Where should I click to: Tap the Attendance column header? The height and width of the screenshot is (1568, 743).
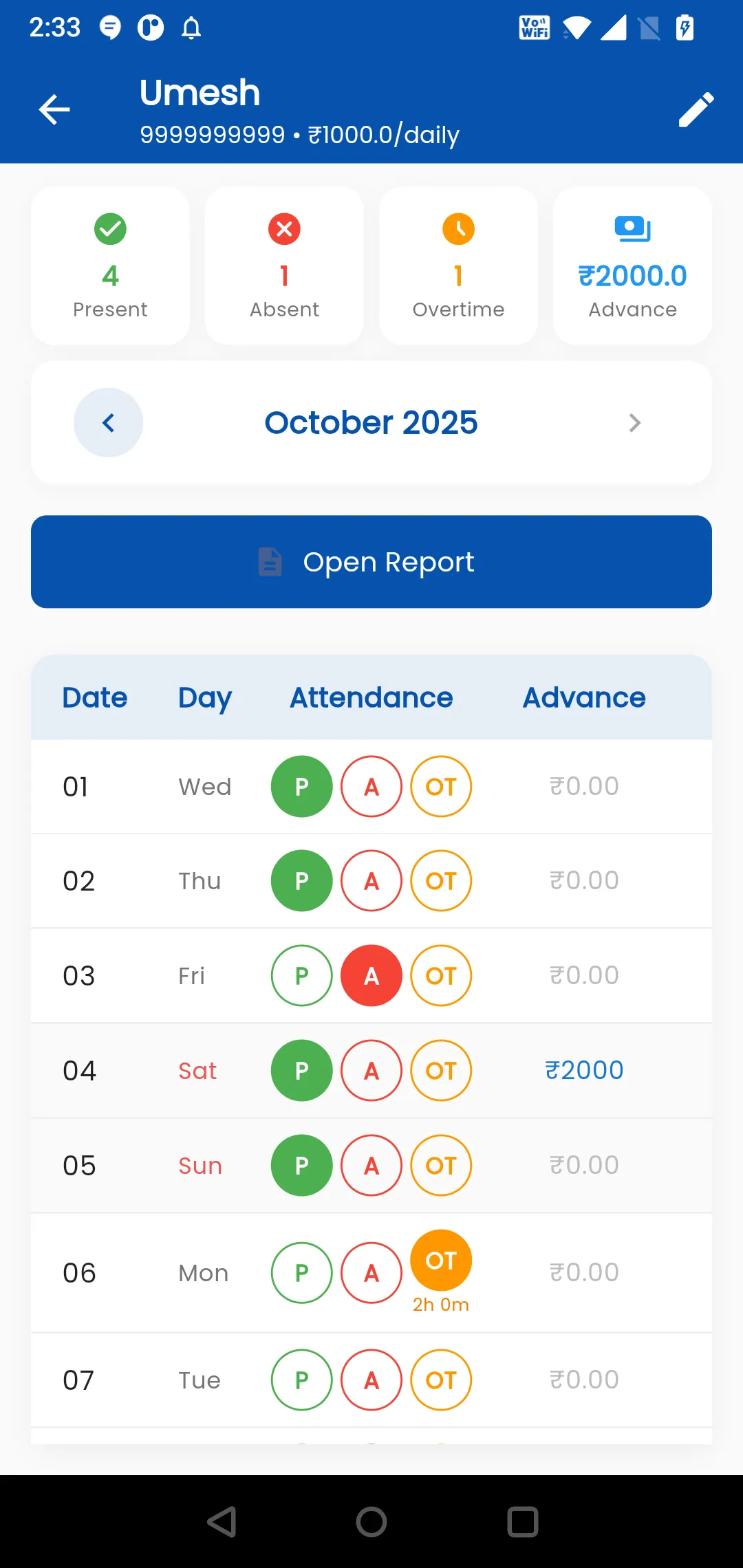371,697
